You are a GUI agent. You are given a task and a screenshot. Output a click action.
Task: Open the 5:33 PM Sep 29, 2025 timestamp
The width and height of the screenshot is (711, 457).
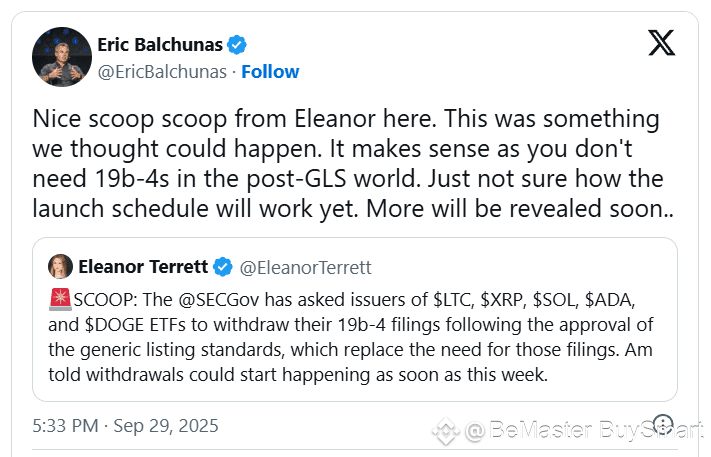[125, 426]
